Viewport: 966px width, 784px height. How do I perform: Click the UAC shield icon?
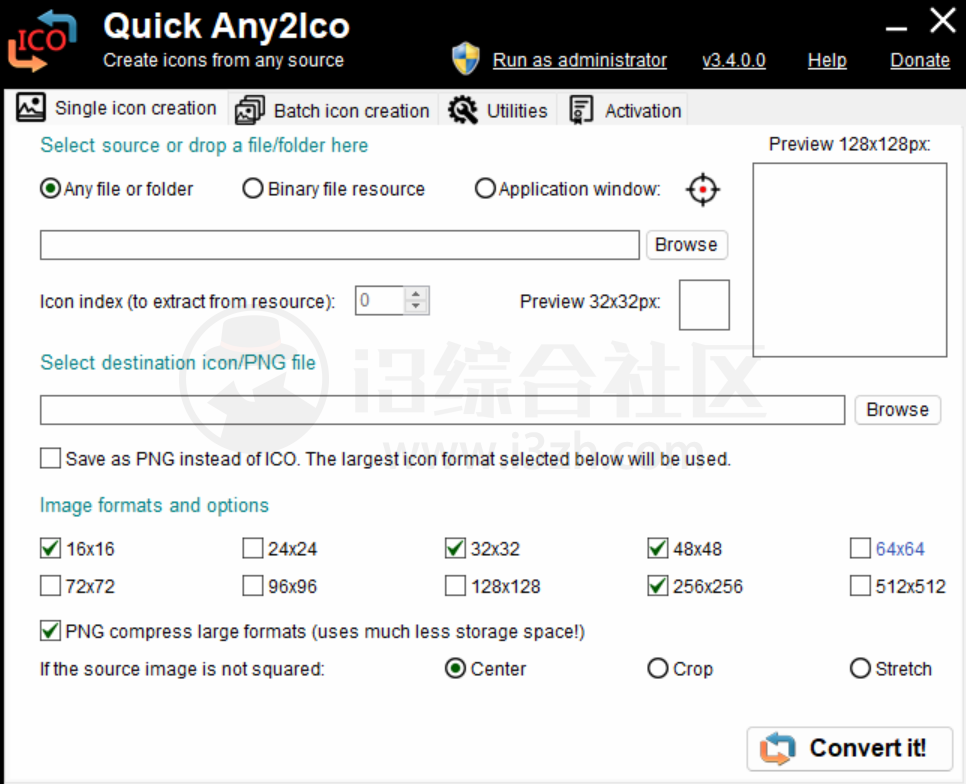coord(466,59)
